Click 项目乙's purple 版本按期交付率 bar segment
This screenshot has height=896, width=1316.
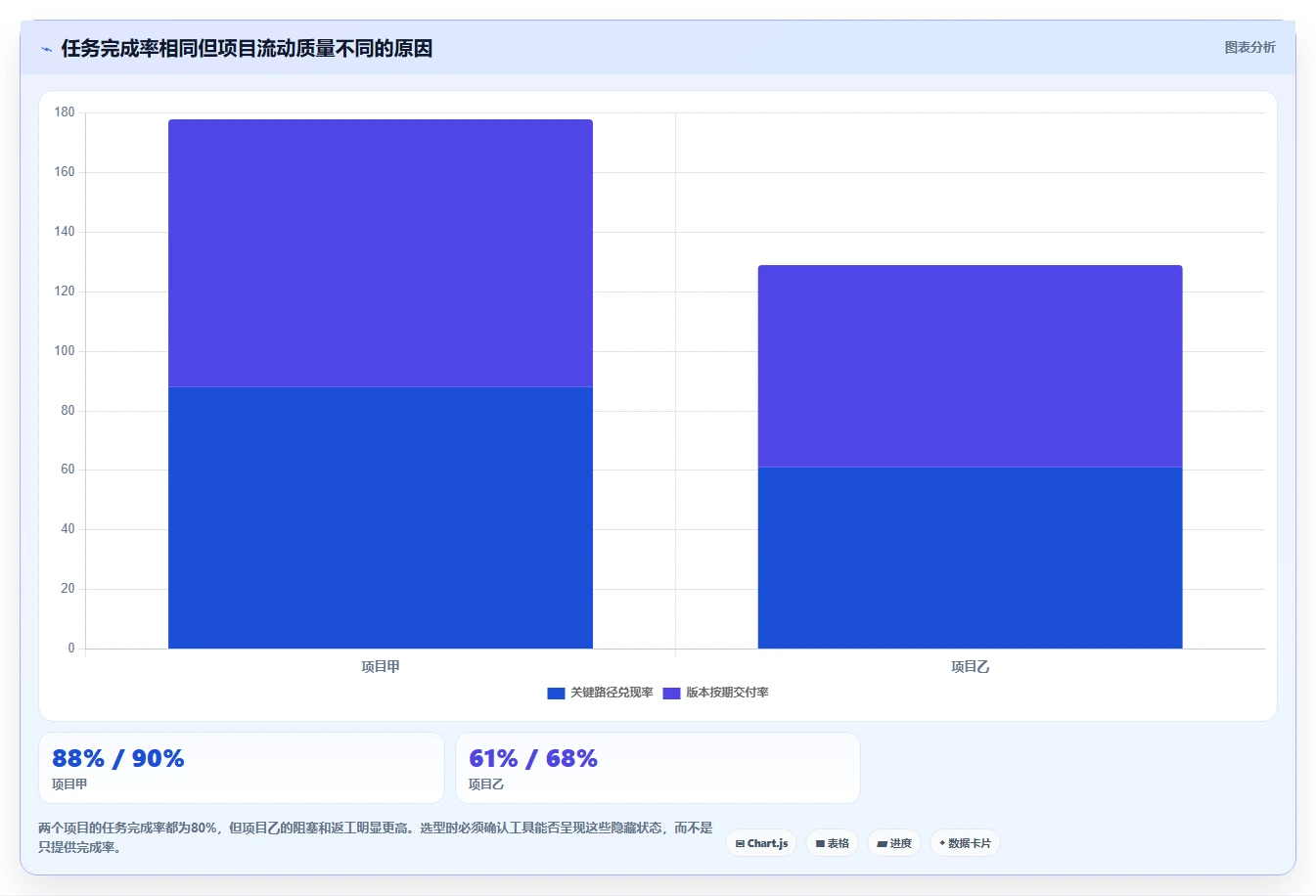(970, 366)
